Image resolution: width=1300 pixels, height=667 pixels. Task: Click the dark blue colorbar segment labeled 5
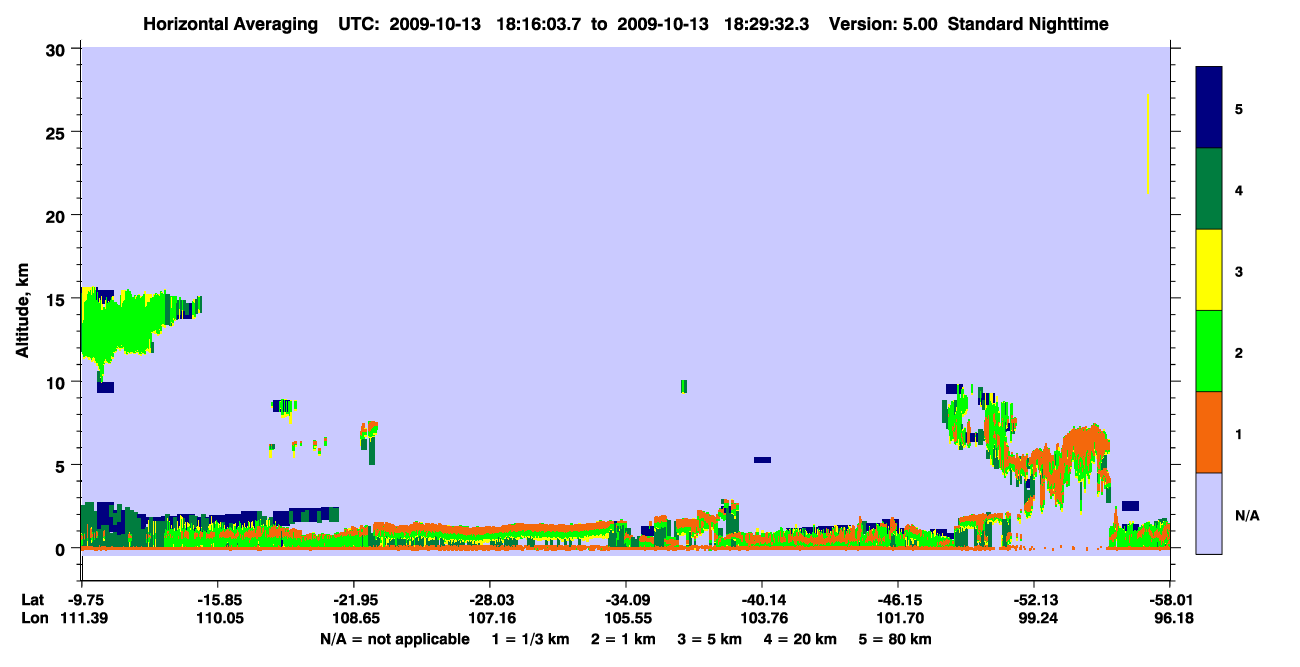(1209, 108)
